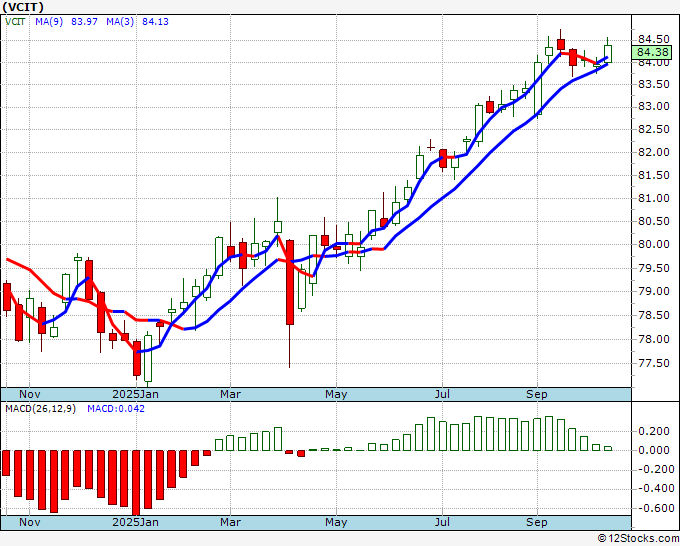Click the 82.00 price axis label
Viewport: 680px width, 546px height.
[653, 152]
